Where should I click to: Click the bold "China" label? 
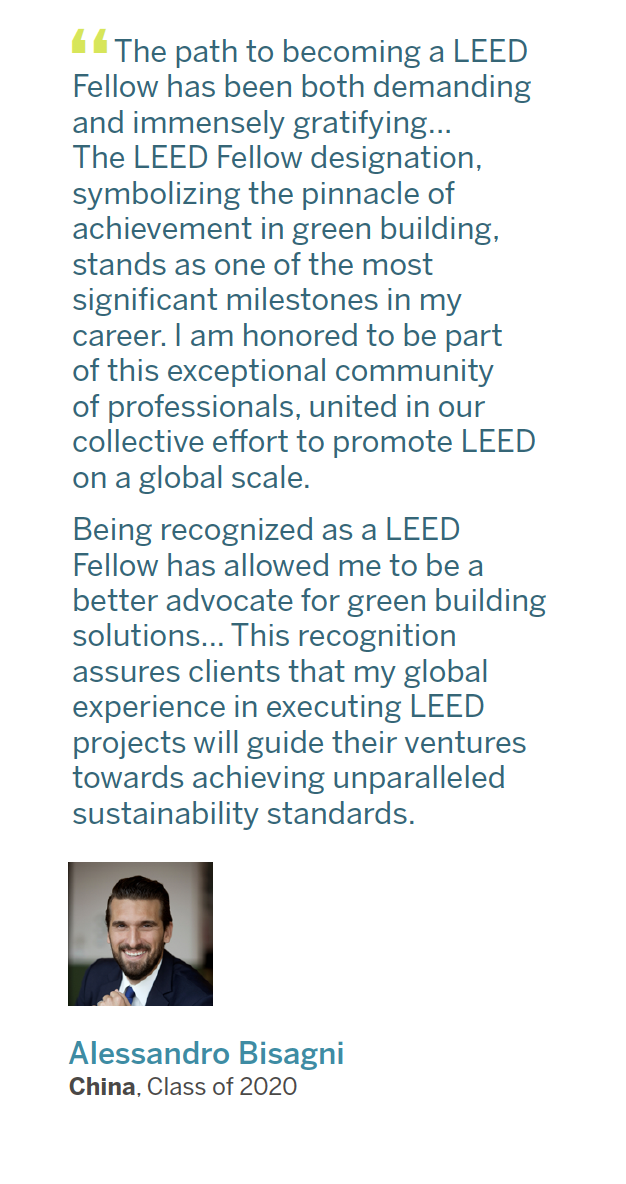coord(102,1086)
